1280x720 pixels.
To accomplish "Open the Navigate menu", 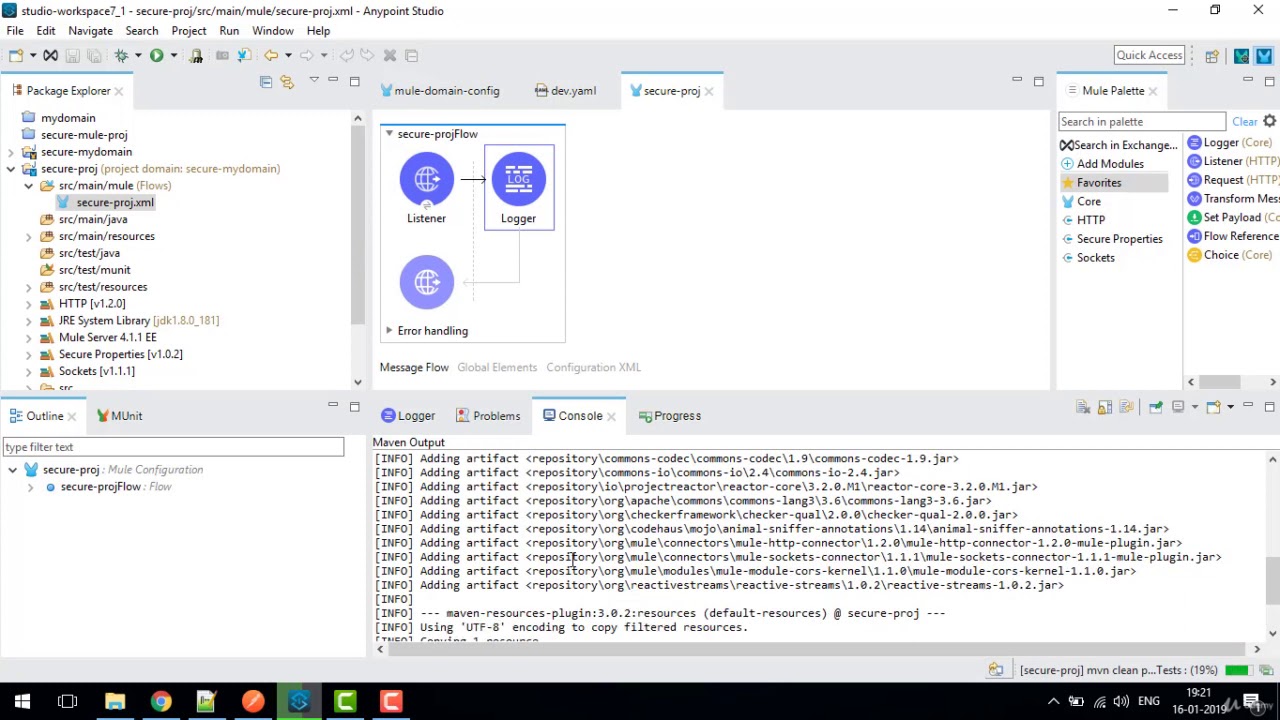I will (x=90, y=31).
